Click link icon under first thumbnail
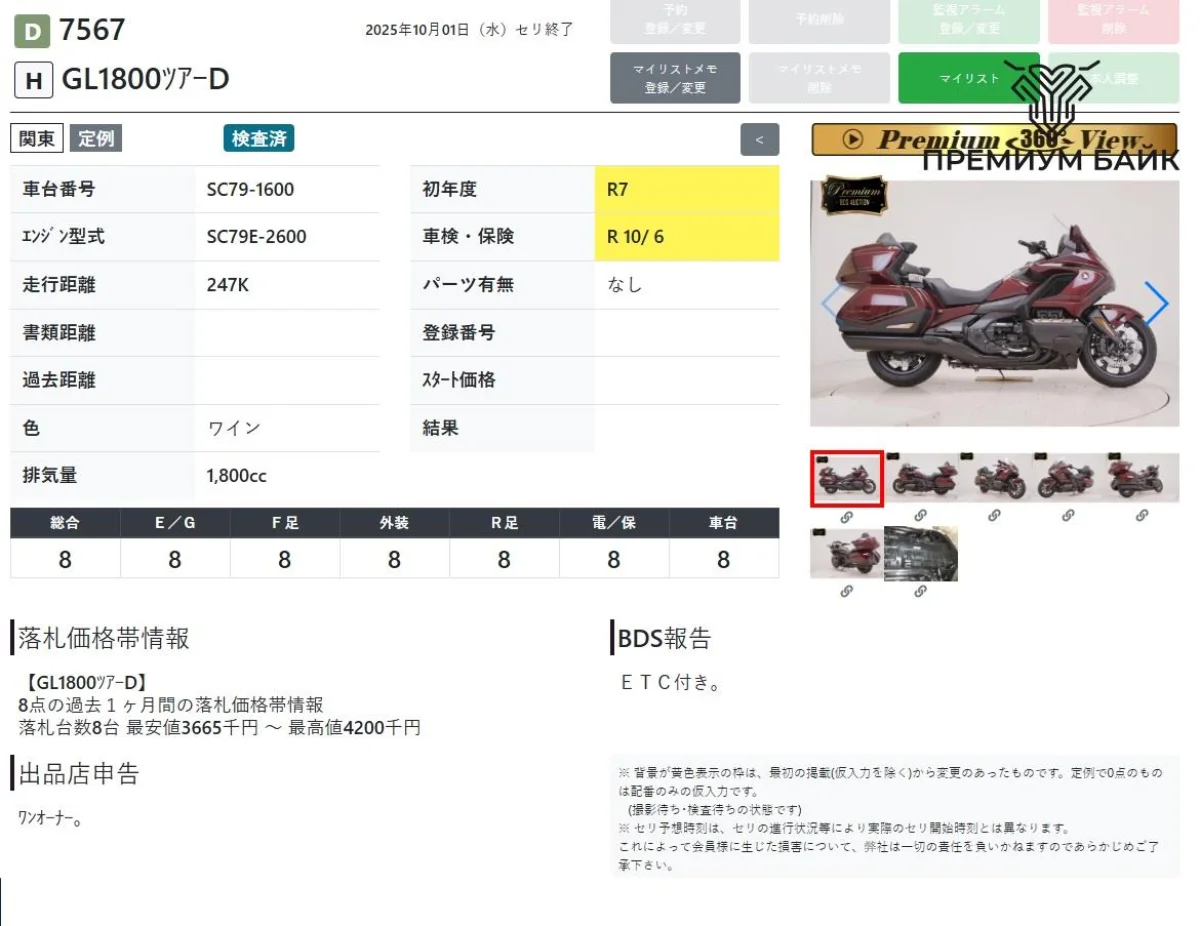Viewport: 1200px width, 926px height. pyautogui.click(x=846, y=516)
